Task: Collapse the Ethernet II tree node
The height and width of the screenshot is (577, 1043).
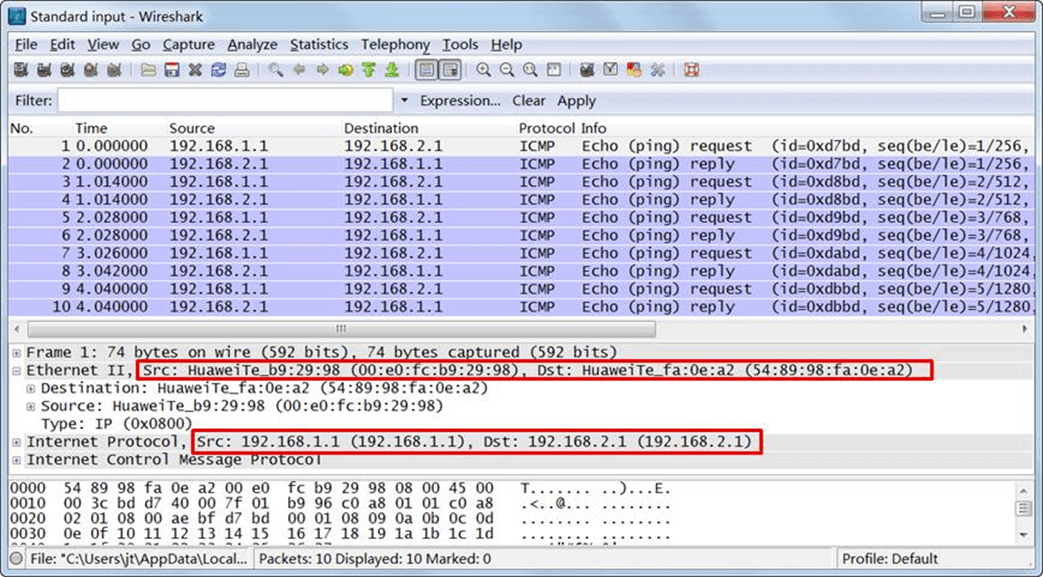Action: tap(17, 371)
